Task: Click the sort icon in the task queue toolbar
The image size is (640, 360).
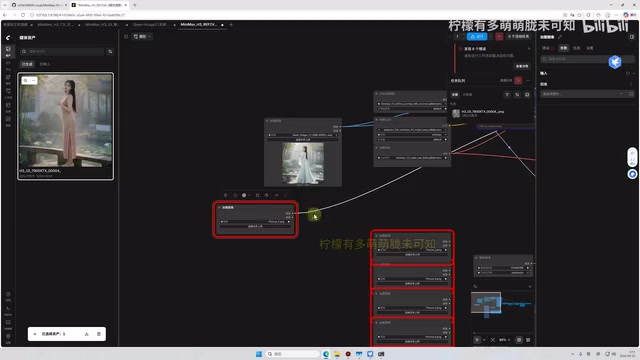Action: (x=517, y=95)
